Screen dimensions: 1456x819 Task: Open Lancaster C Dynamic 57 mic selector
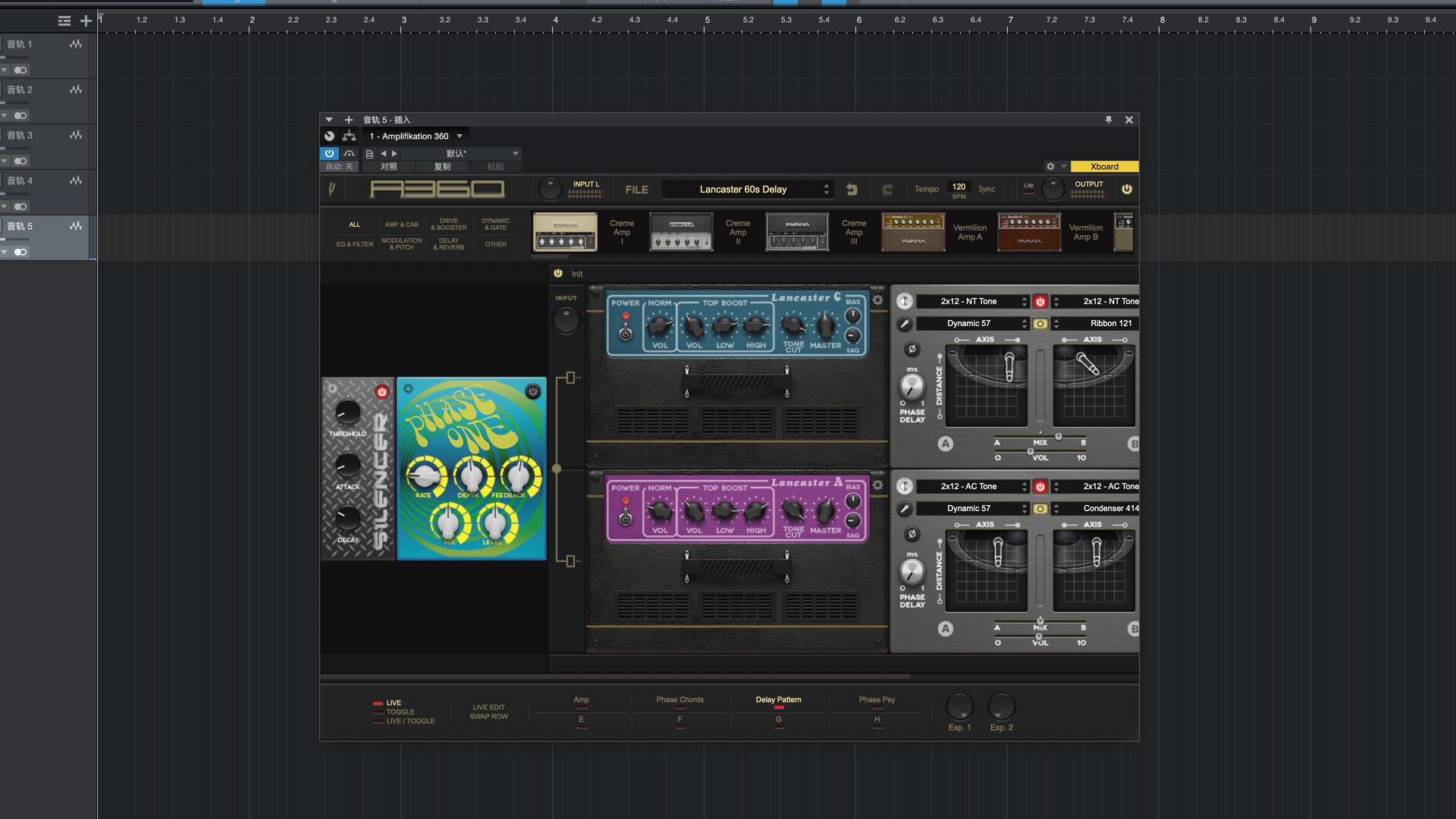(x=973, y=324)
